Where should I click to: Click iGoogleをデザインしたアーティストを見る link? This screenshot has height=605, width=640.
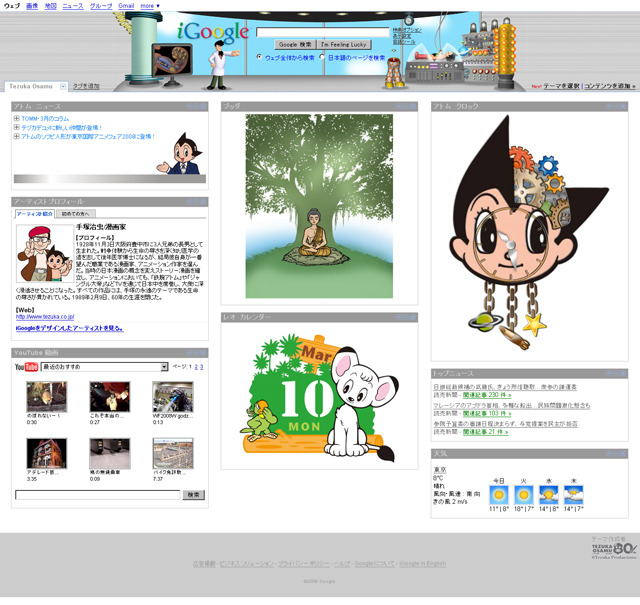click(69, 328)
